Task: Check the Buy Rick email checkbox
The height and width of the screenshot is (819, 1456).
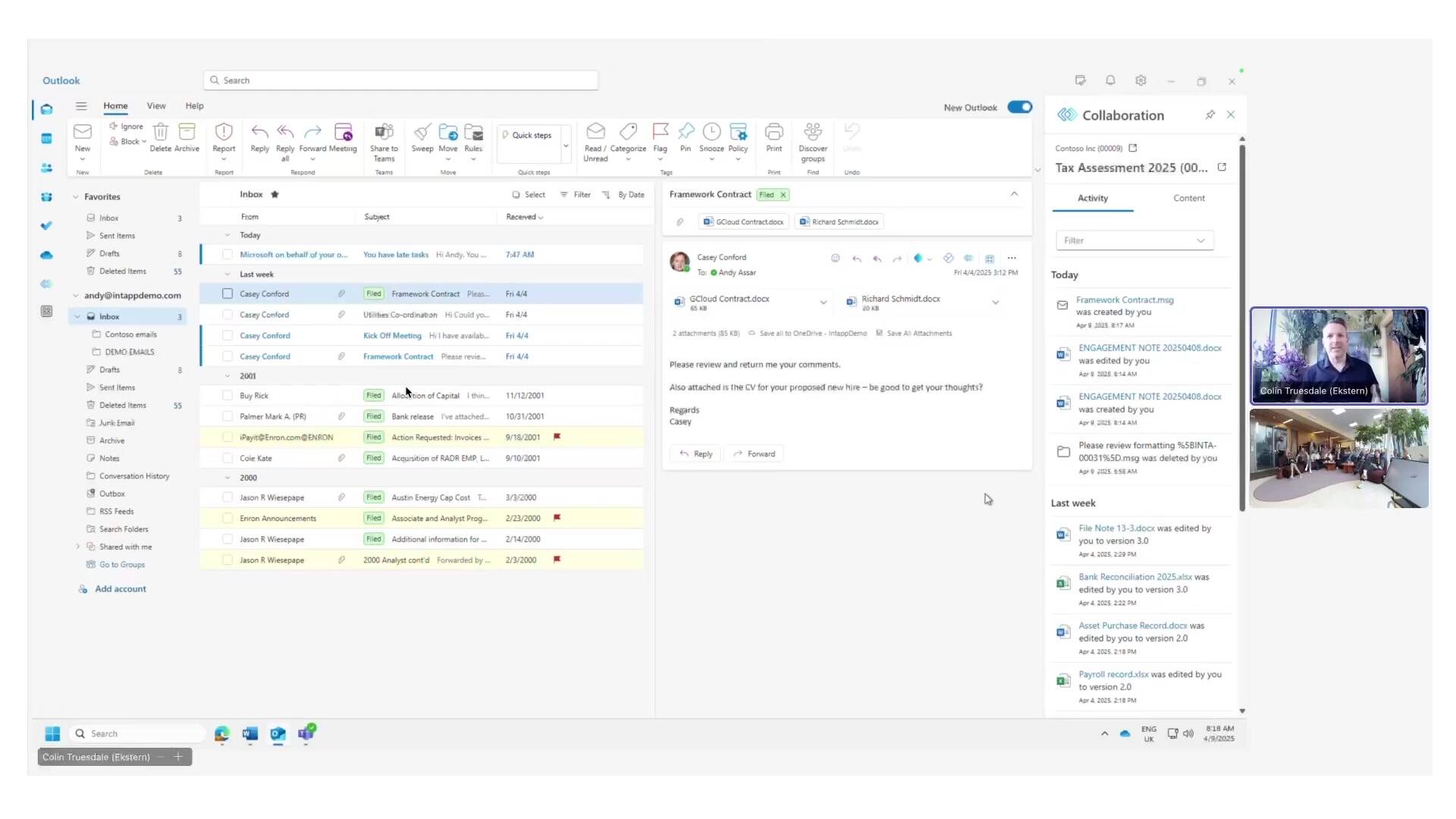Action: point(227,395)
